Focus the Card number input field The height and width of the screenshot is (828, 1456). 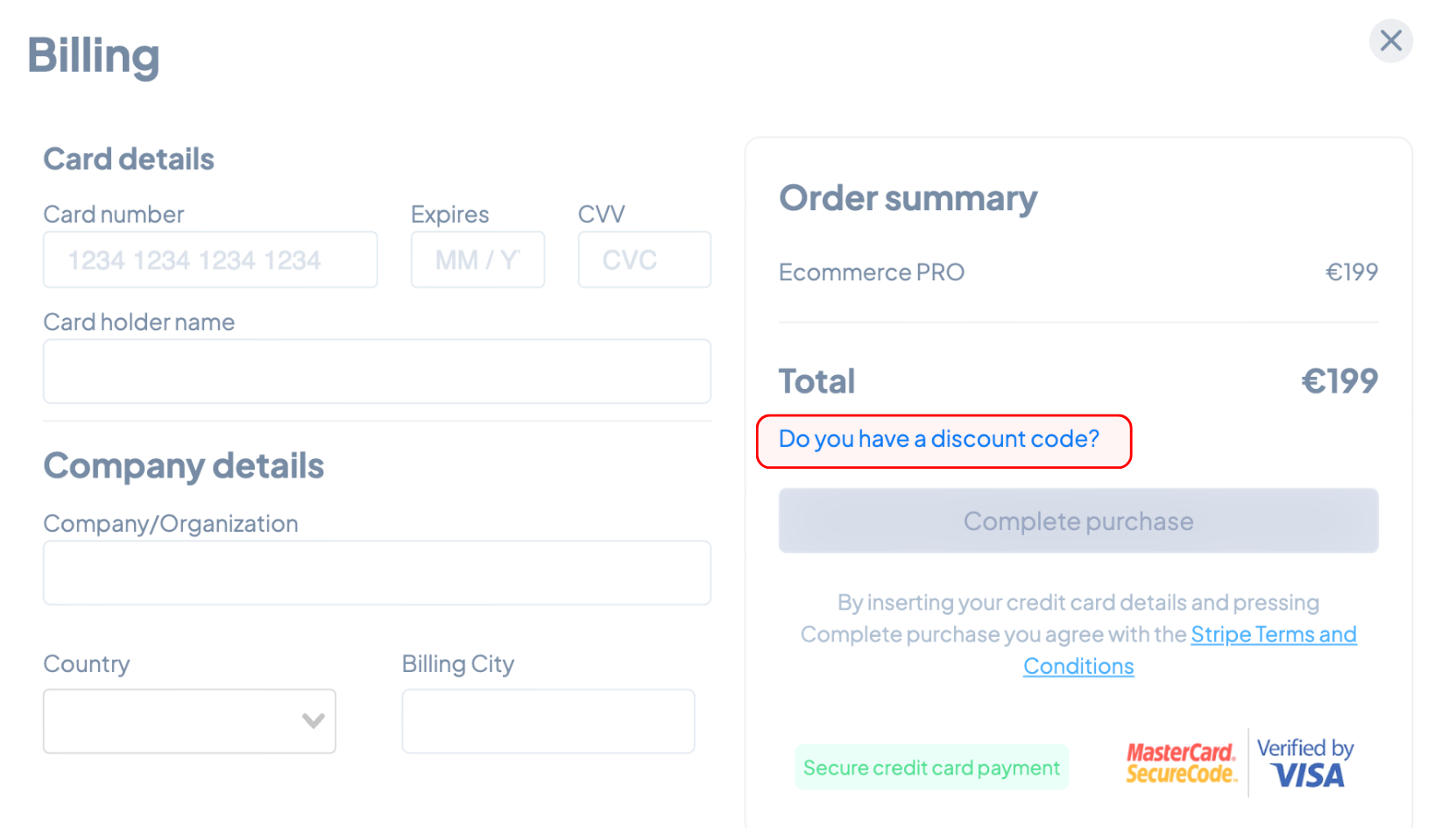pyautogui.click(x=210, y=260)
